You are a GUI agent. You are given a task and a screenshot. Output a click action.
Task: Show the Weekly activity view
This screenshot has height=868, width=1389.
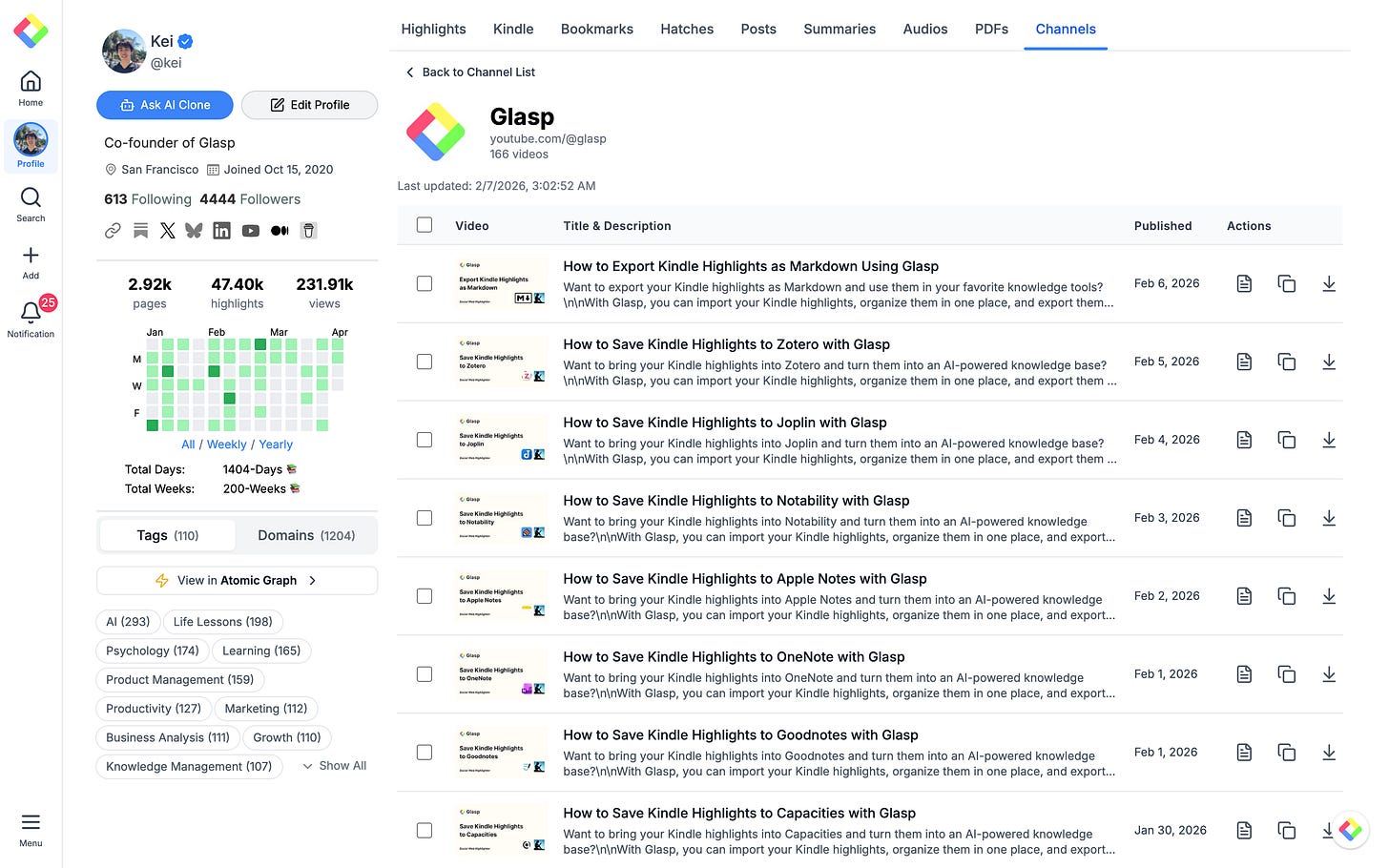point(227,444)
